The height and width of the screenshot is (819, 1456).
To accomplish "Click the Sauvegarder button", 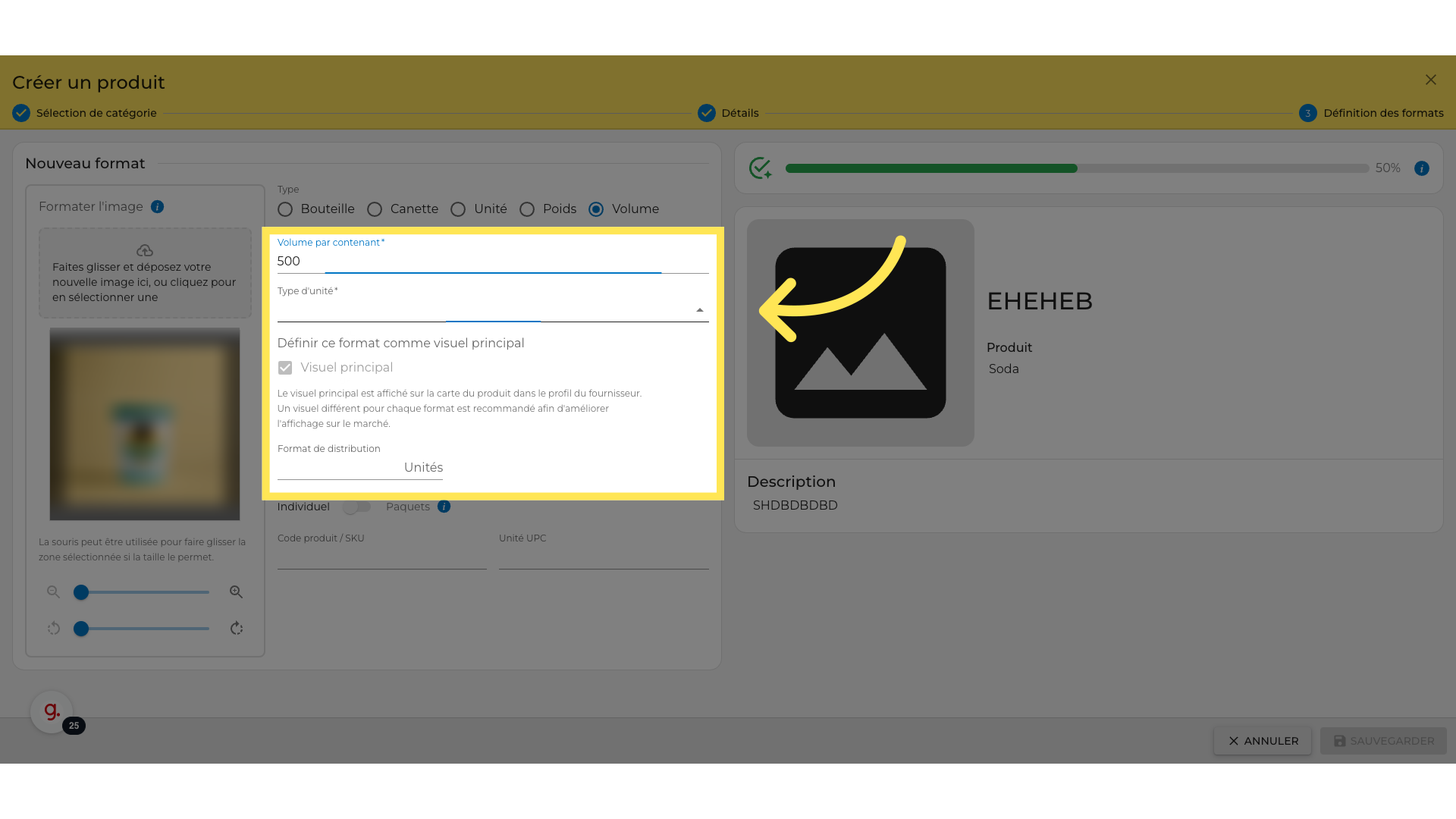I will [x=1383, y=741].
